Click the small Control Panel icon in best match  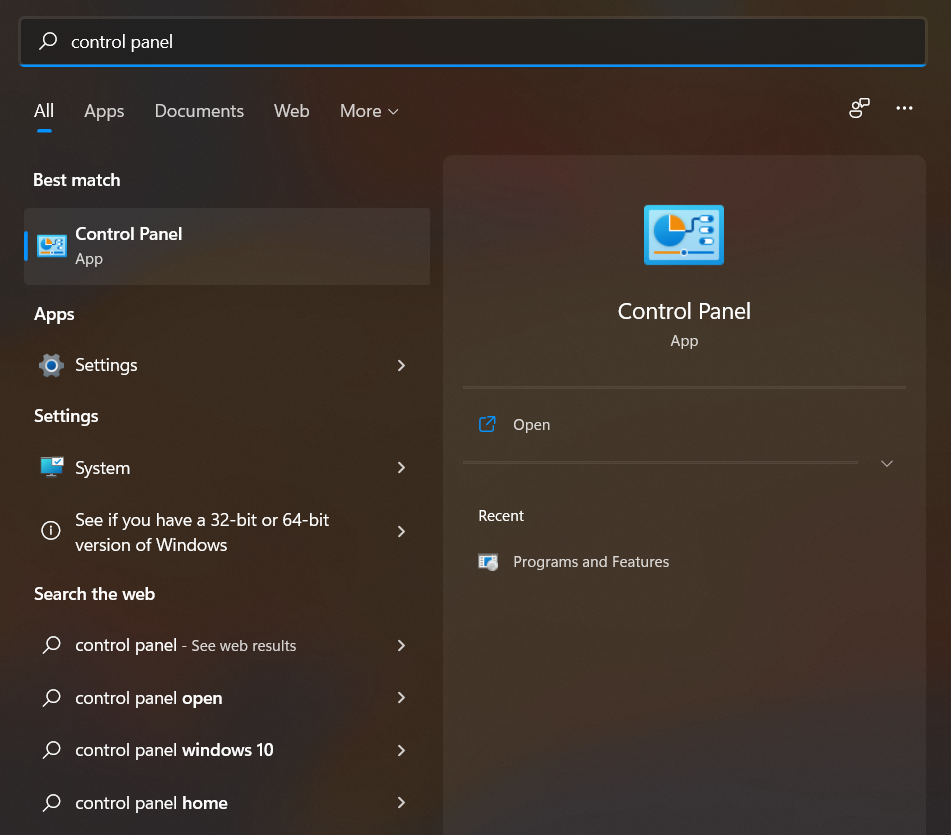click(x=52, y=246)
